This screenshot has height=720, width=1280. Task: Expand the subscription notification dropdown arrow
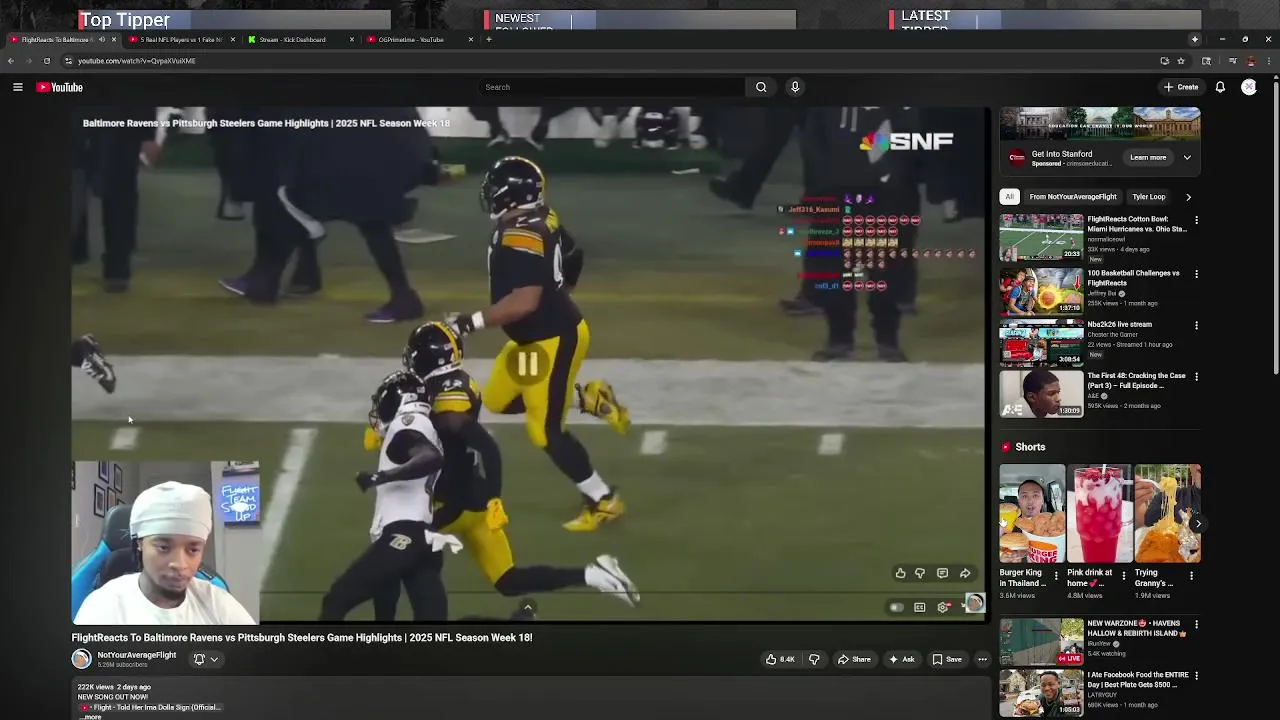pos(214,659)
